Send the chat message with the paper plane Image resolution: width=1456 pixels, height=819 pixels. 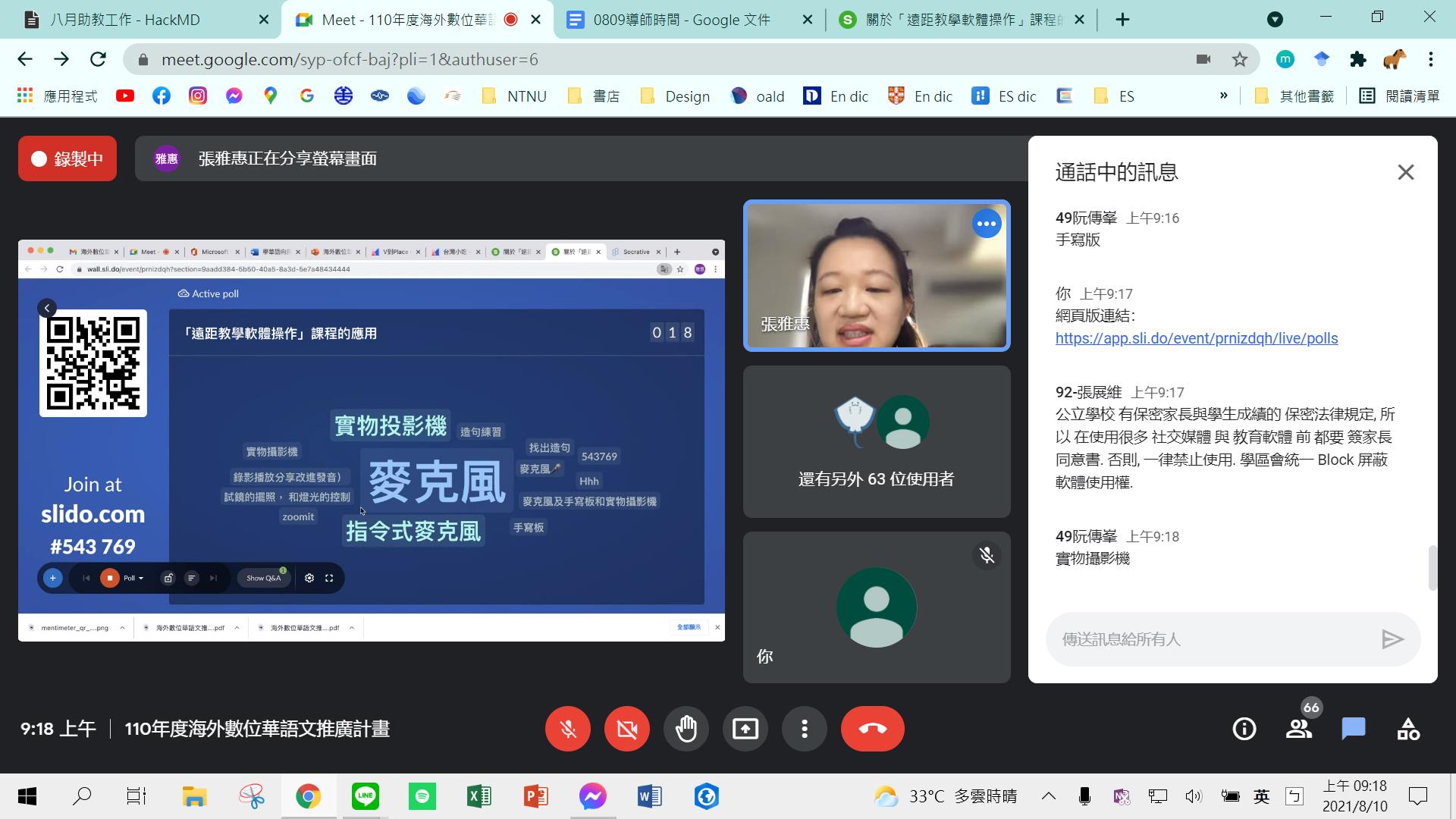(x=1394, y=639)
